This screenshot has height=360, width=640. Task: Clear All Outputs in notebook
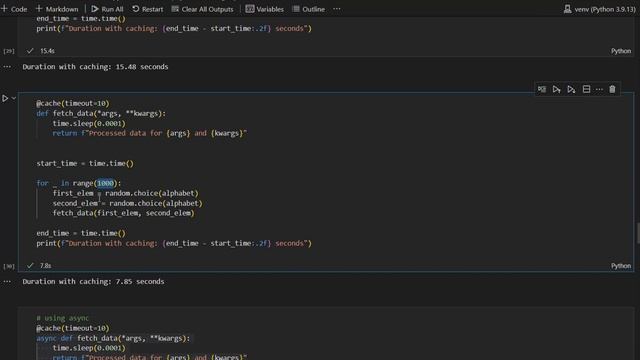point(202,9)
